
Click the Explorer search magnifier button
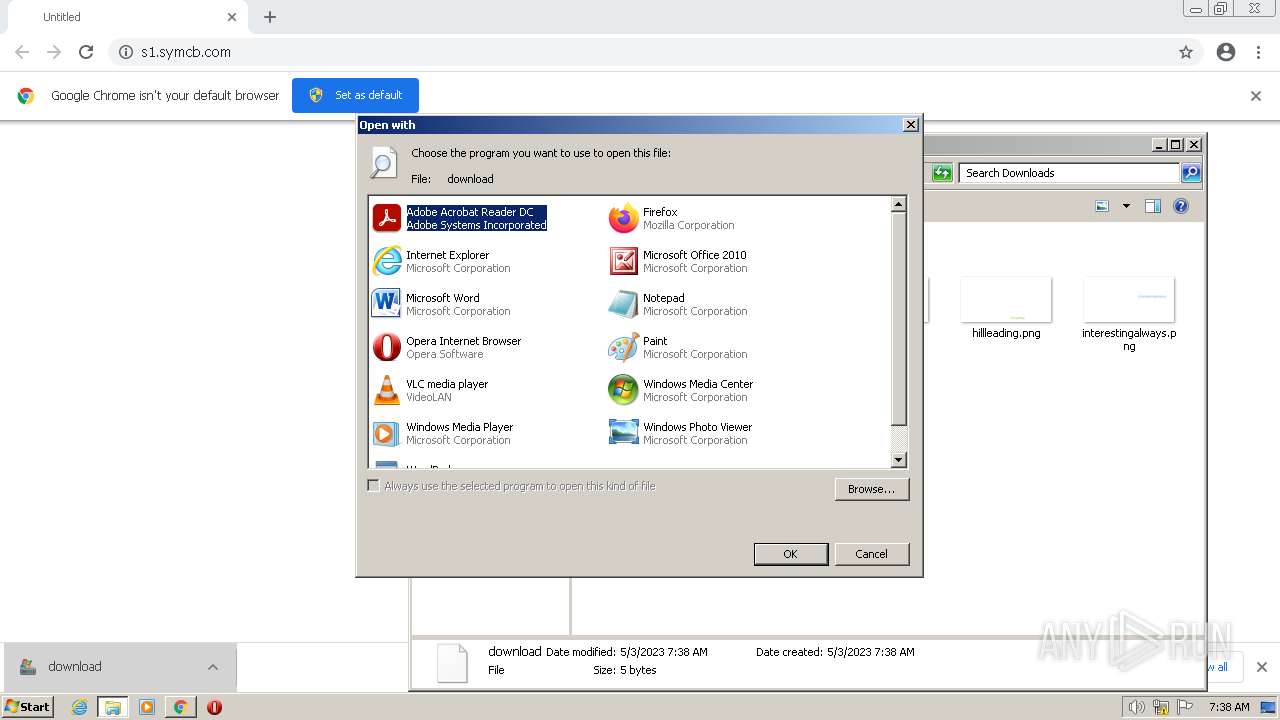1190,173
